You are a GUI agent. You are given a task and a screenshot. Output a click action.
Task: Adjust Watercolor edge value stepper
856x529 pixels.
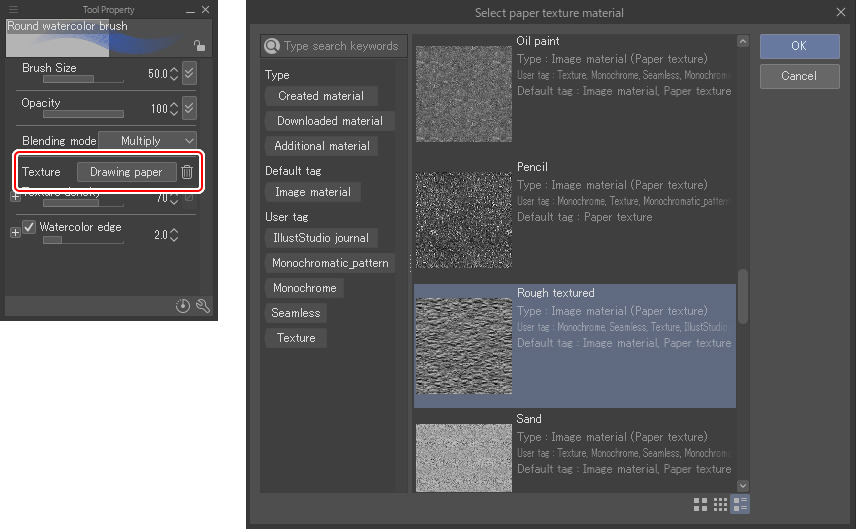point(174,235)
